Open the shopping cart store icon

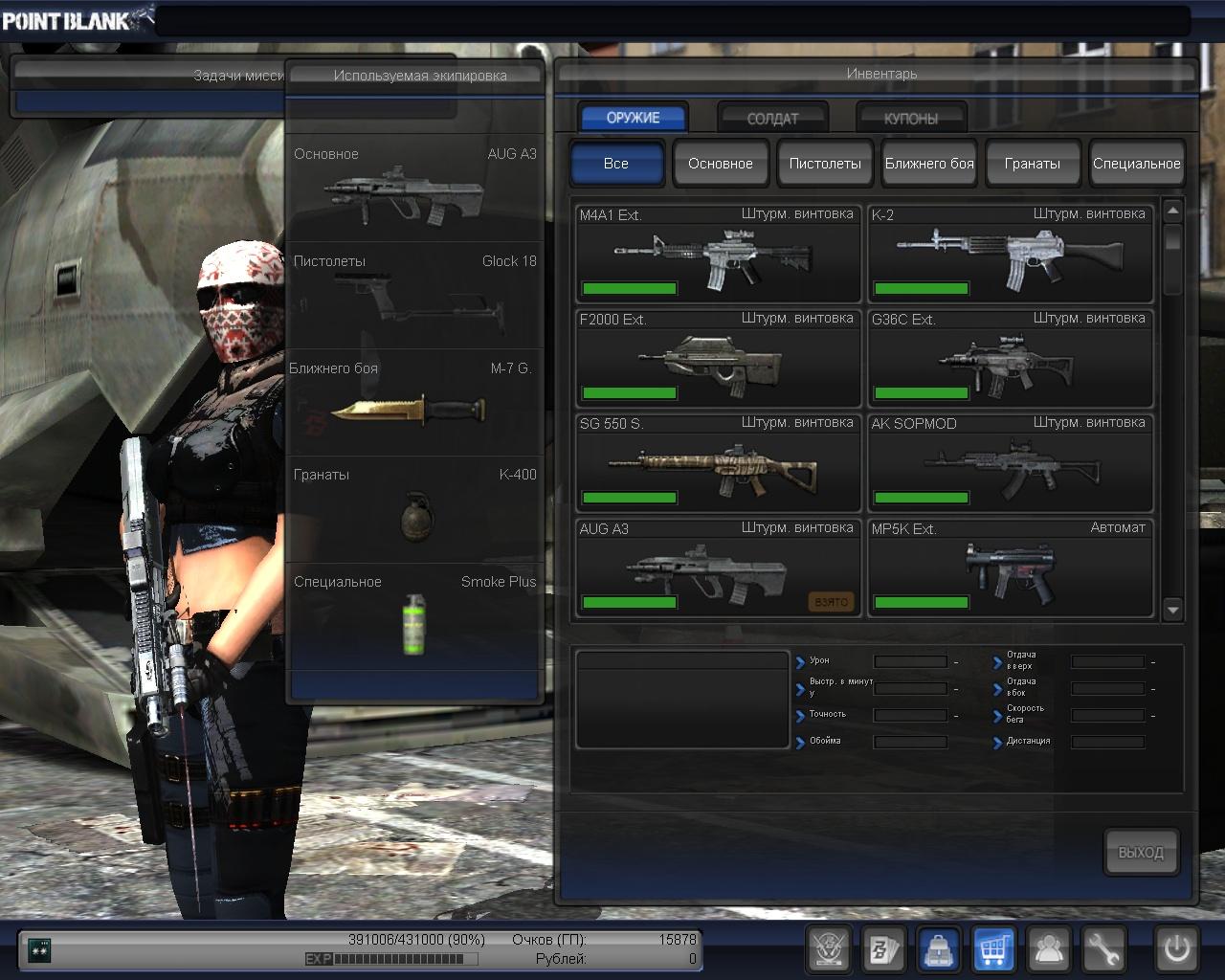pyautogui.click(x=993, y=949)
